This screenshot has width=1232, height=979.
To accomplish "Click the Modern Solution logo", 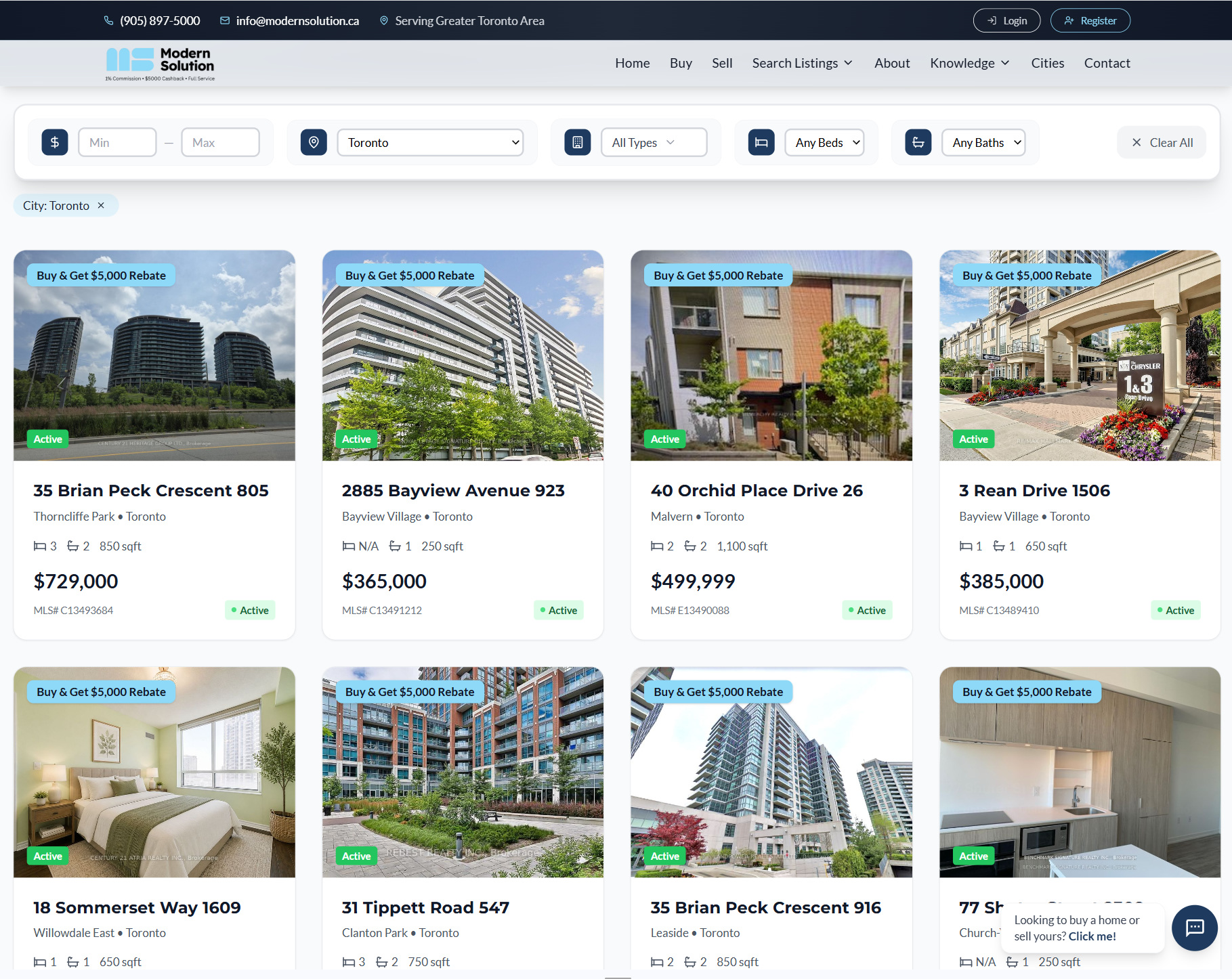I will click(161, 64).
